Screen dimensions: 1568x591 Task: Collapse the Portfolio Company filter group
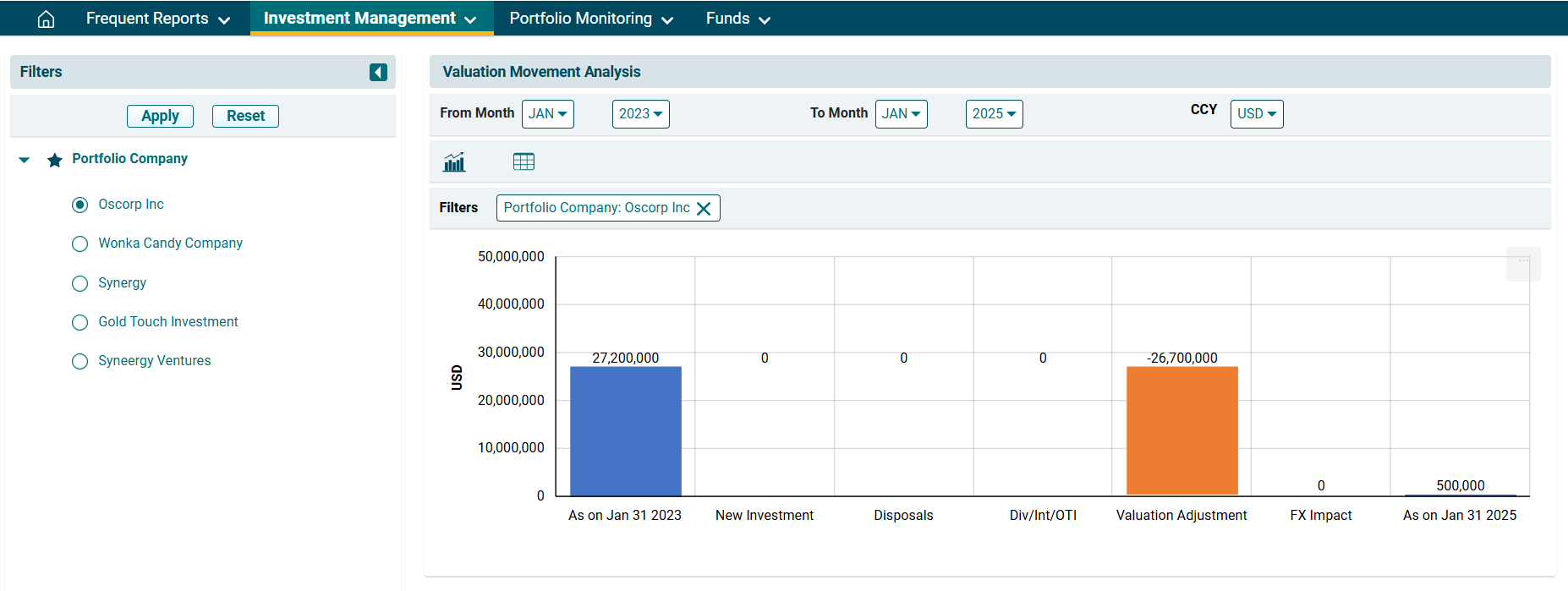click(x=25, y=160)
